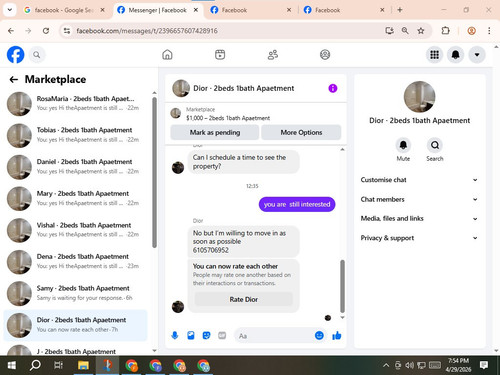
Task: Open Mary apartment conversation
Action: click(x=75, y=199)
